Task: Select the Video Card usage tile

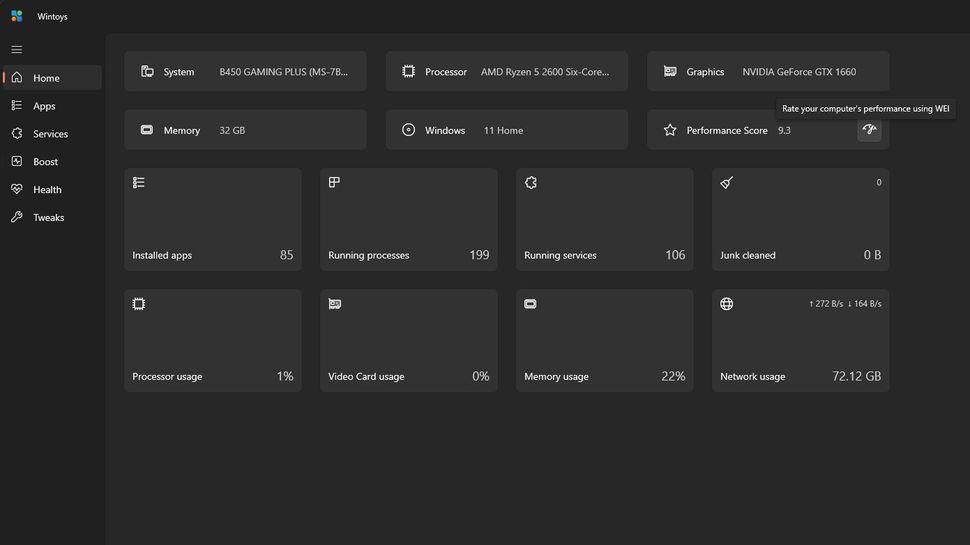Action: 409,340
